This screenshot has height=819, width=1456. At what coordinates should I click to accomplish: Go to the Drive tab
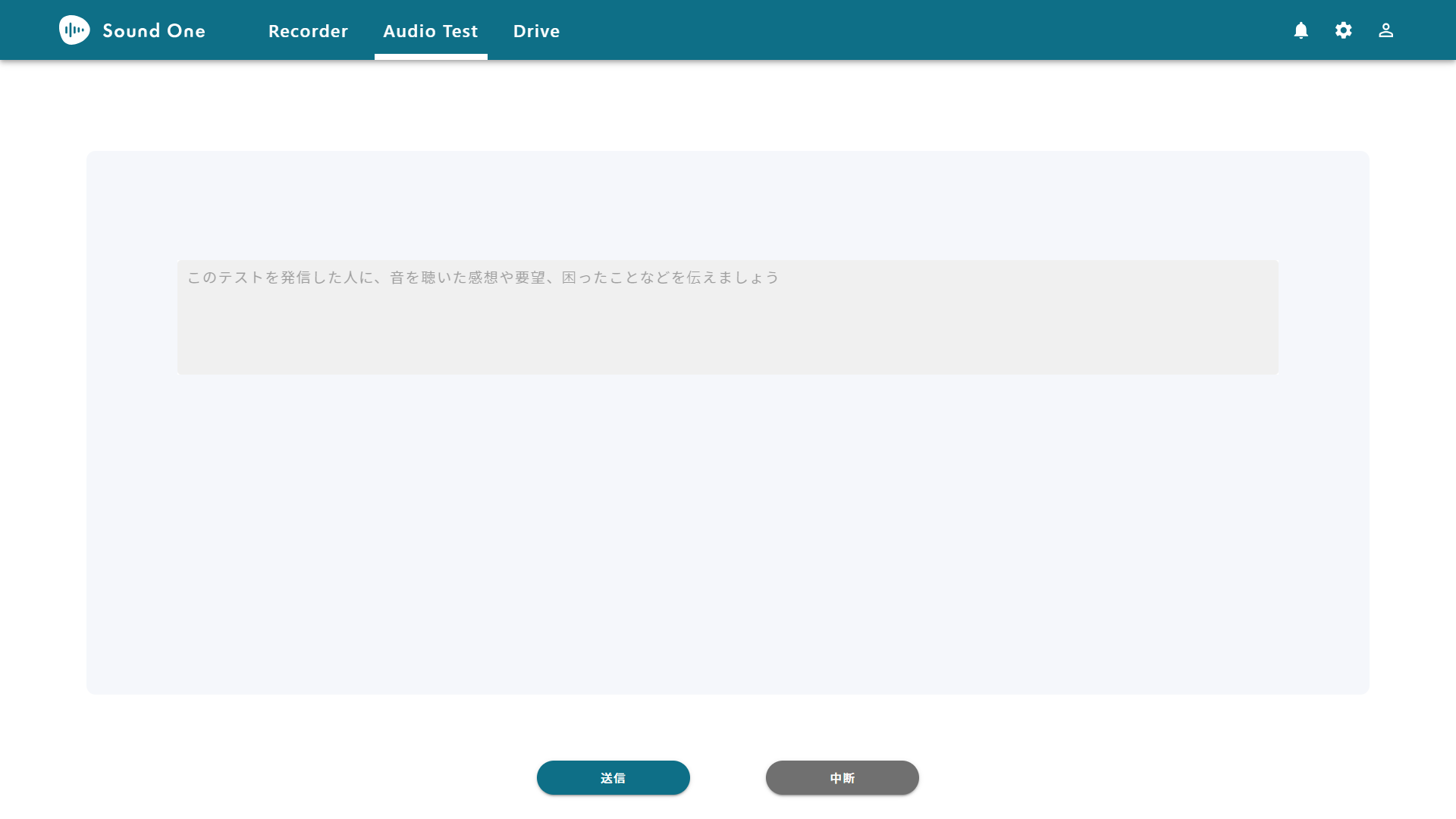point(537,31)
